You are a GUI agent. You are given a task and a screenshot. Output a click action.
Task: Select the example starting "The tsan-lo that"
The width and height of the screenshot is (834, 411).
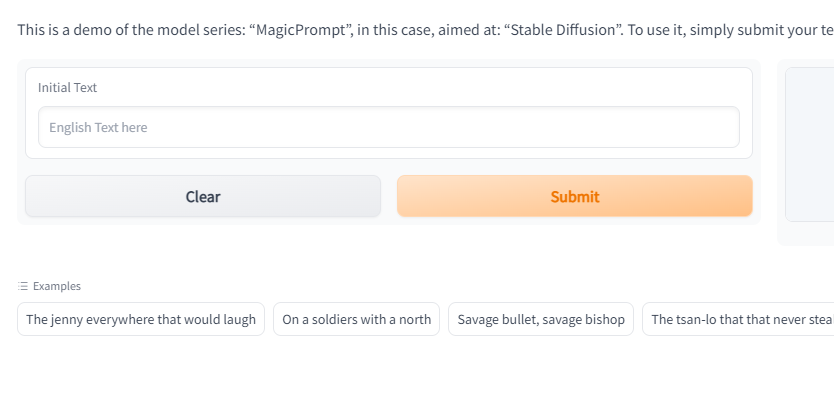tap(738, 320)
